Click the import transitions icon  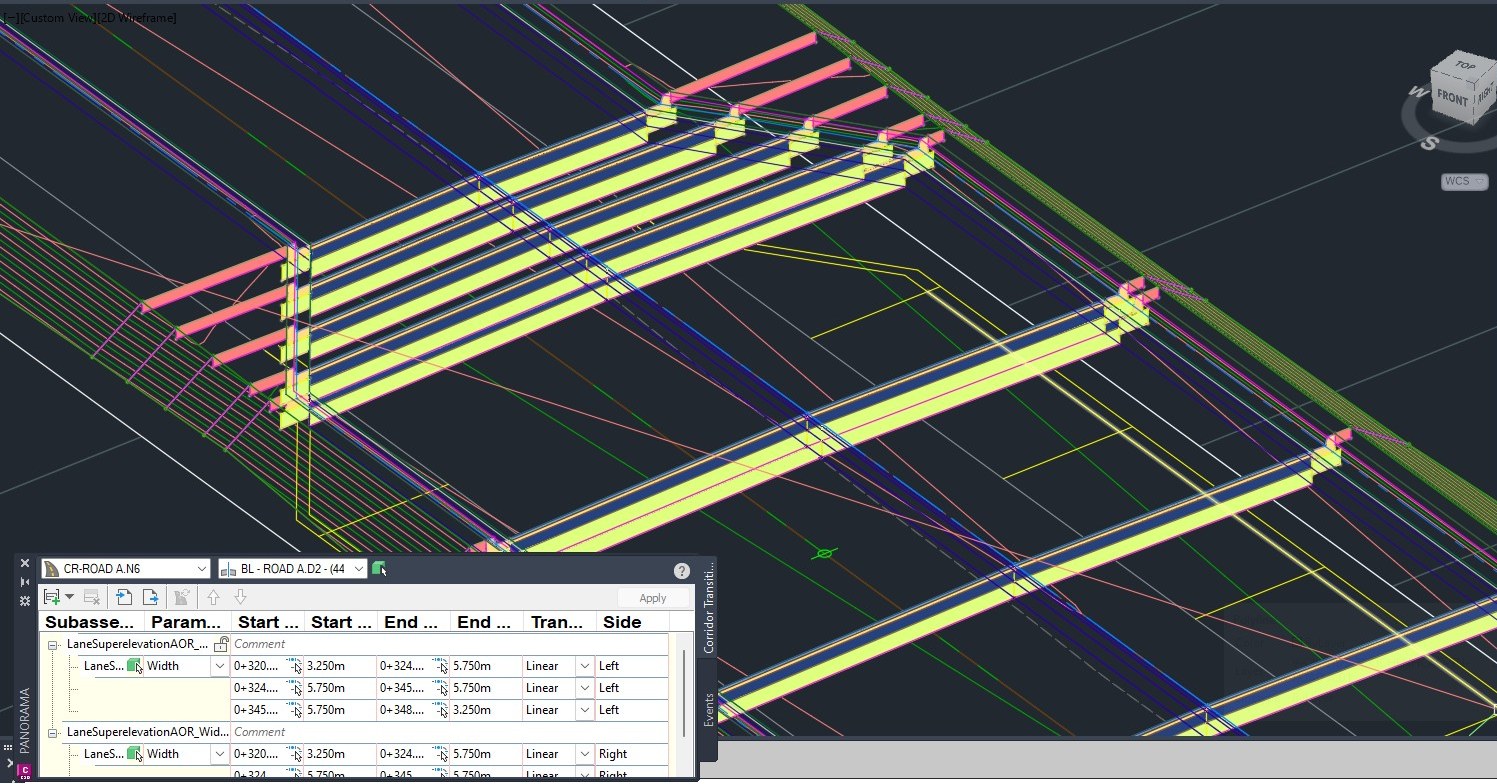[124, 597]
